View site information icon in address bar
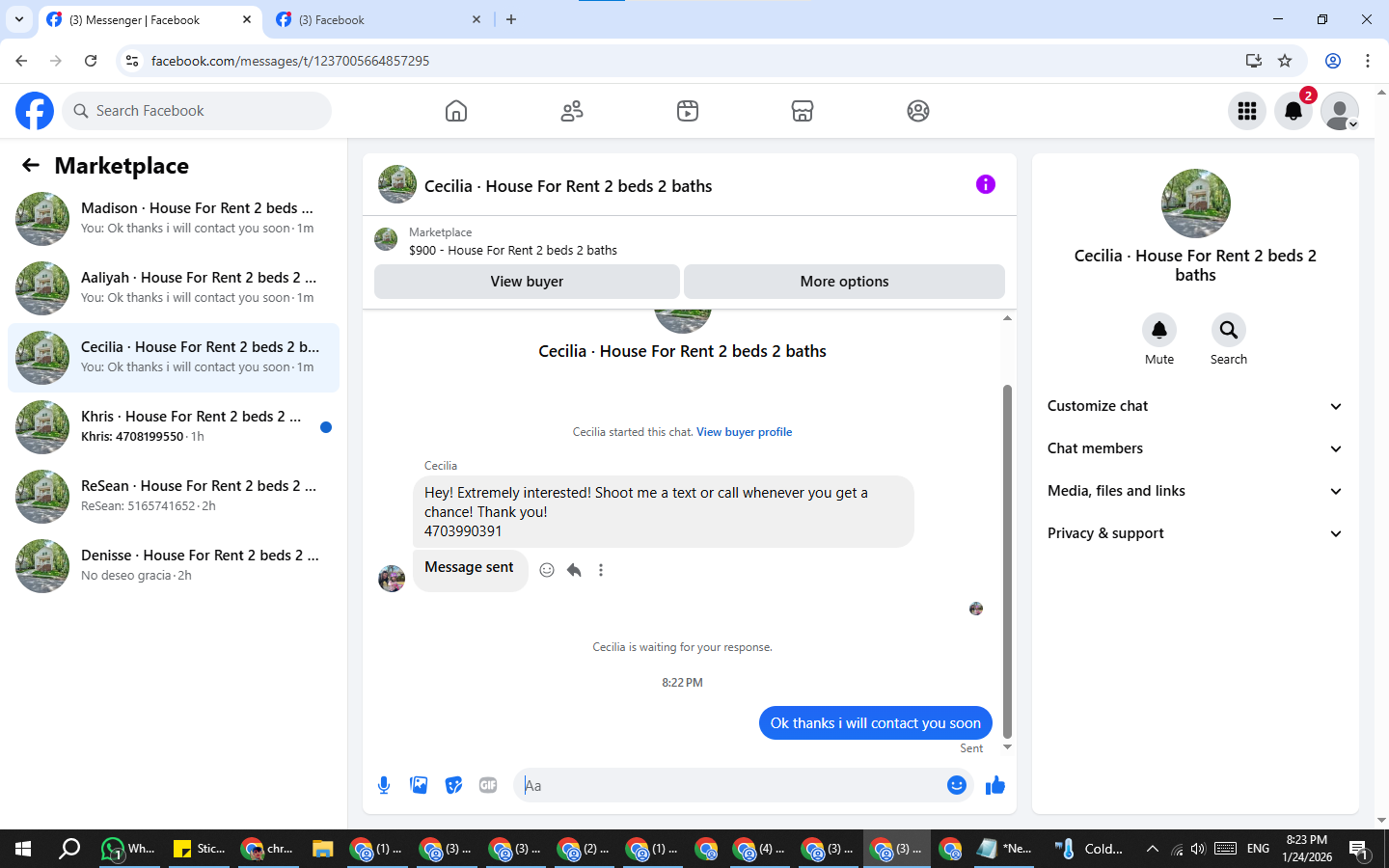This screenshot has width=1389, height=868. point(132,61)
